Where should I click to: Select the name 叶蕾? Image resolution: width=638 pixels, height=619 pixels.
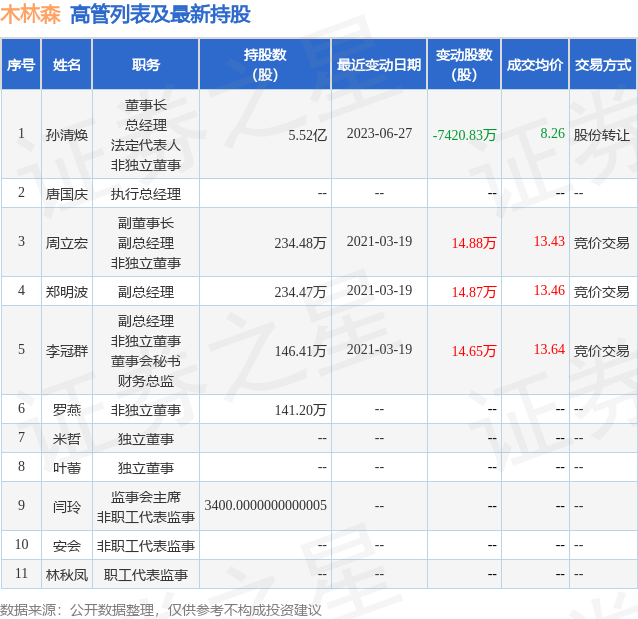click(x=67, y=468)
